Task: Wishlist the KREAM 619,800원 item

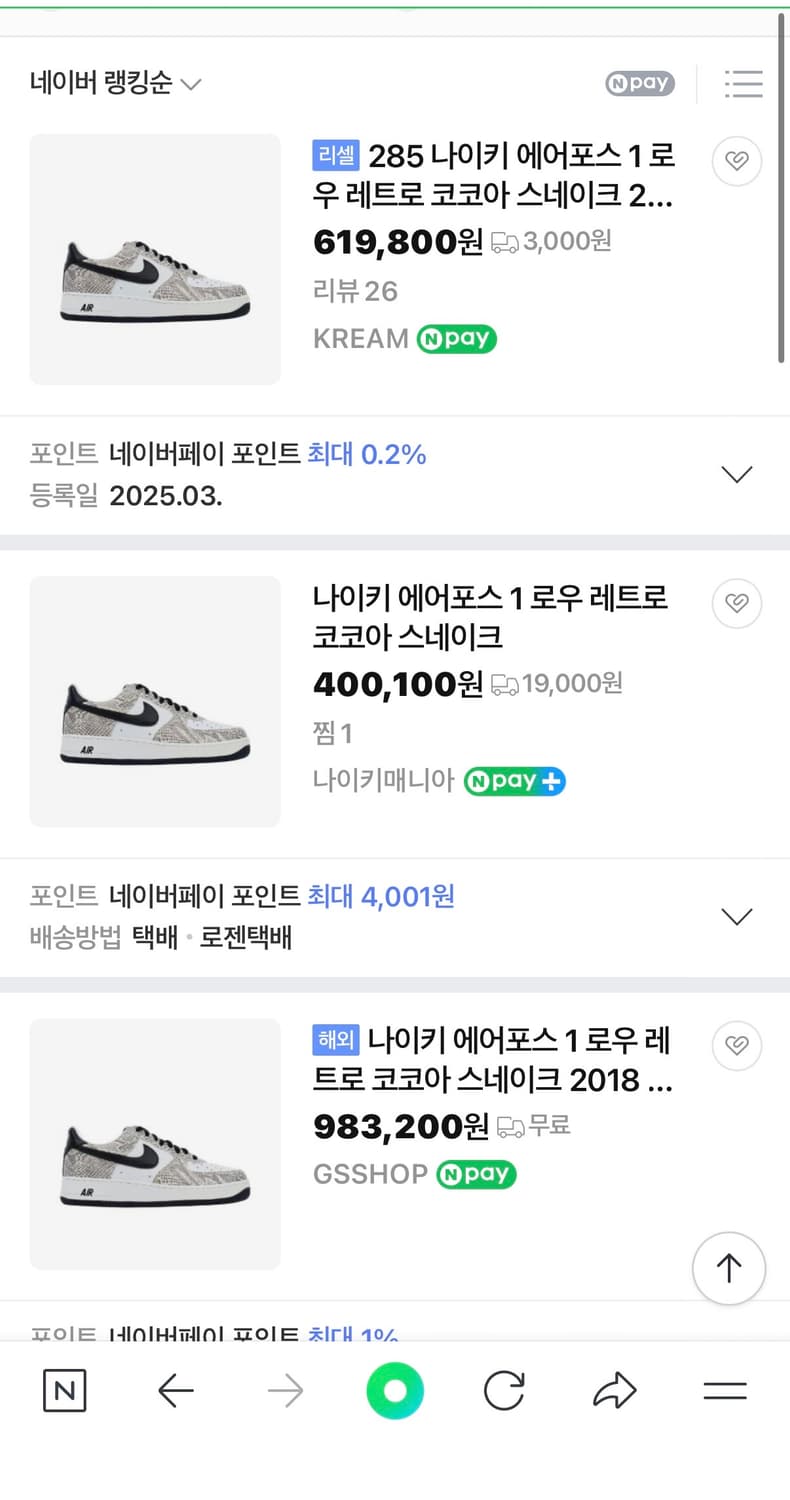Action: [737, 161]
